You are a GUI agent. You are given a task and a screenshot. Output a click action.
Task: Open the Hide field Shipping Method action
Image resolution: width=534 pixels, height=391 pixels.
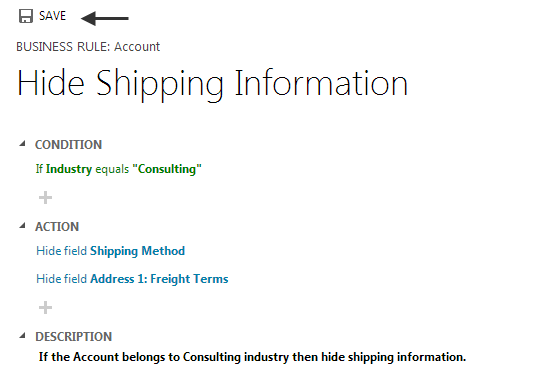(x=111, y=251)
